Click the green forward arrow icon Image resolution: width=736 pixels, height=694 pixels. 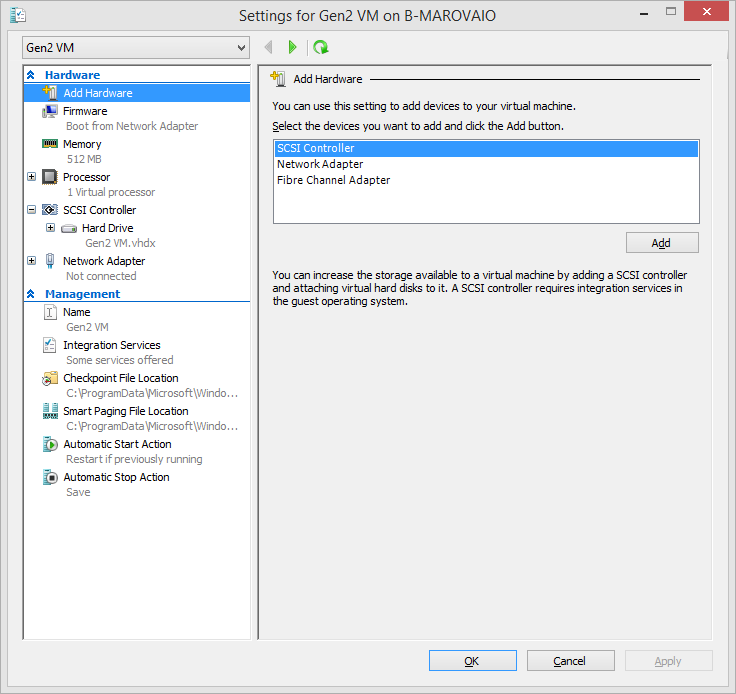(292, 47)
